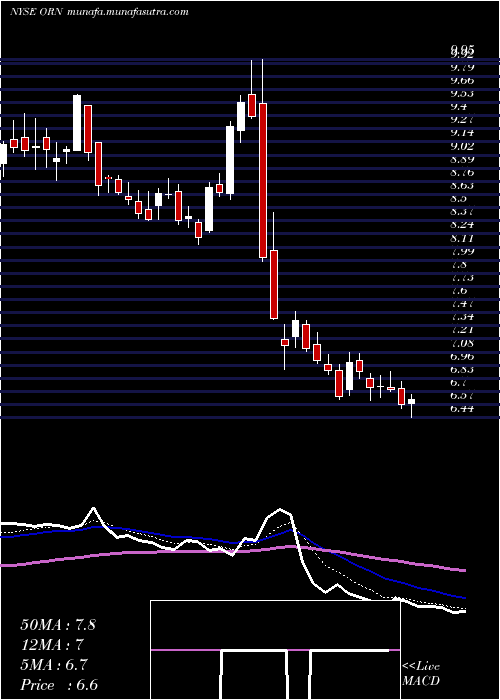Click the 6.44 price axis label
Viewport: 500px width, 700px height.
click(462, 408)
